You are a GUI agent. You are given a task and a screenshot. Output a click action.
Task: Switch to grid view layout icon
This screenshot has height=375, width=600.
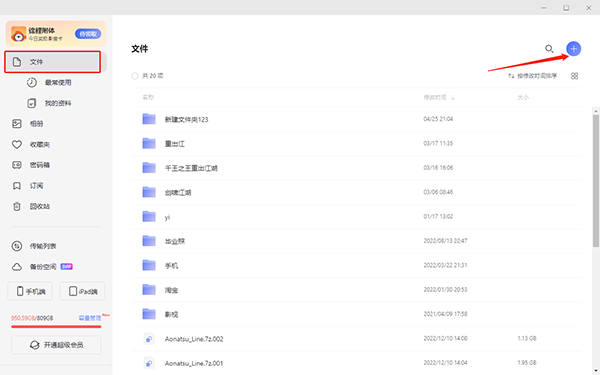click(574, 76)
